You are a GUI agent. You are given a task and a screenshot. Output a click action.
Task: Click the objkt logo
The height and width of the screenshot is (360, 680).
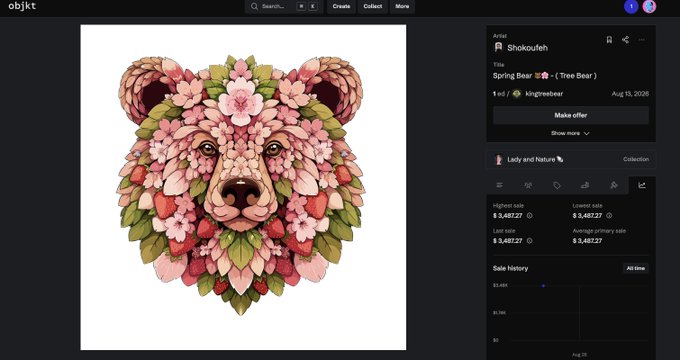tap(22, 6)
